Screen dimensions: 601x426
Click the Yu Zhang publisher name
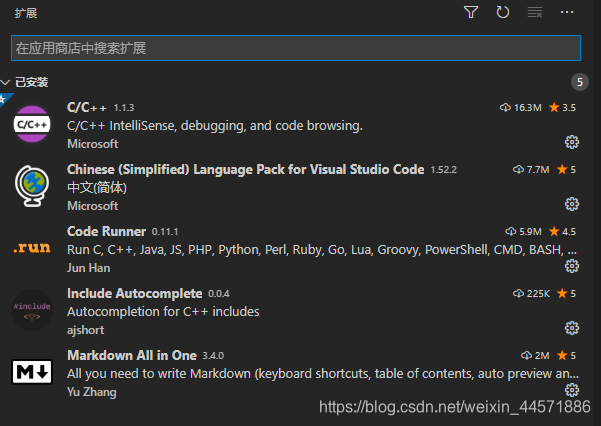(92, 392)
